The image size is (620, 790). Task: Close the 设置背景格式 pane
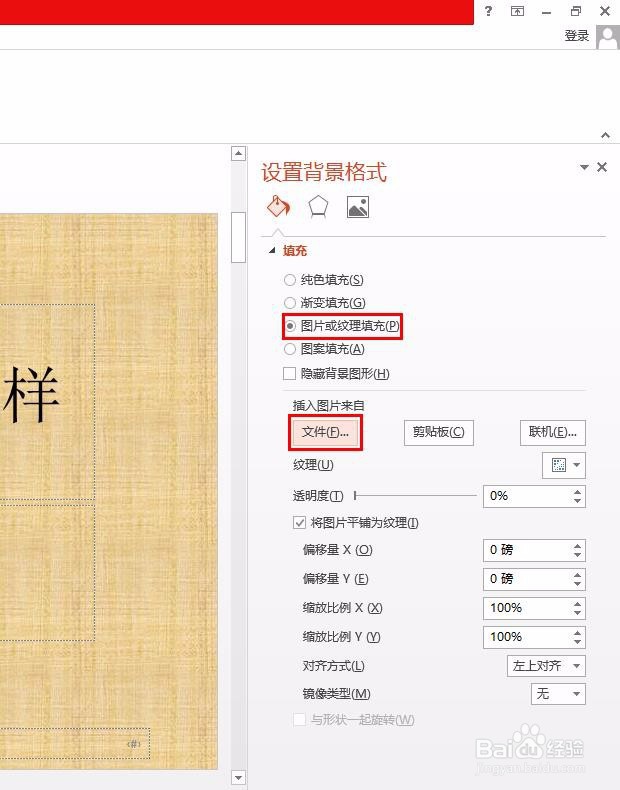602,167
